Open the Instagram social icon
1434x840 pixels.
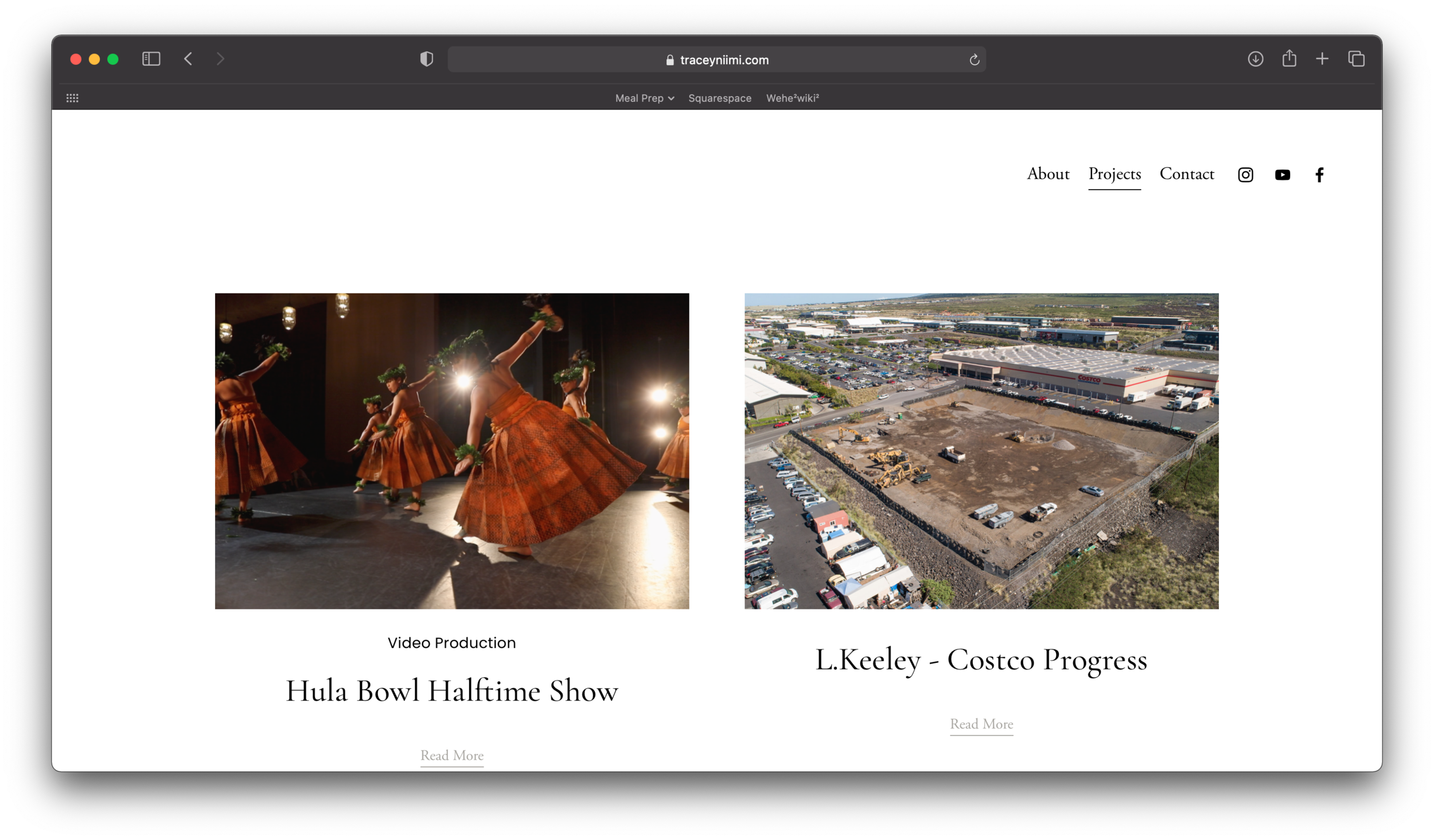coord(1245,175)
